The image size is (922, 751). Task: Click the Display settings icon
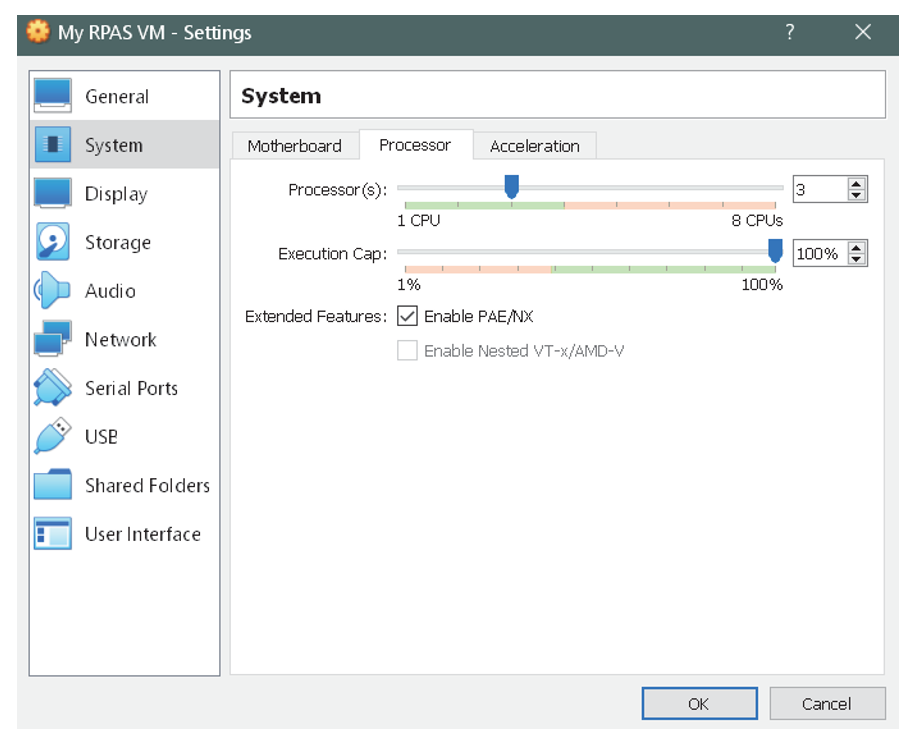pos(52,193)
